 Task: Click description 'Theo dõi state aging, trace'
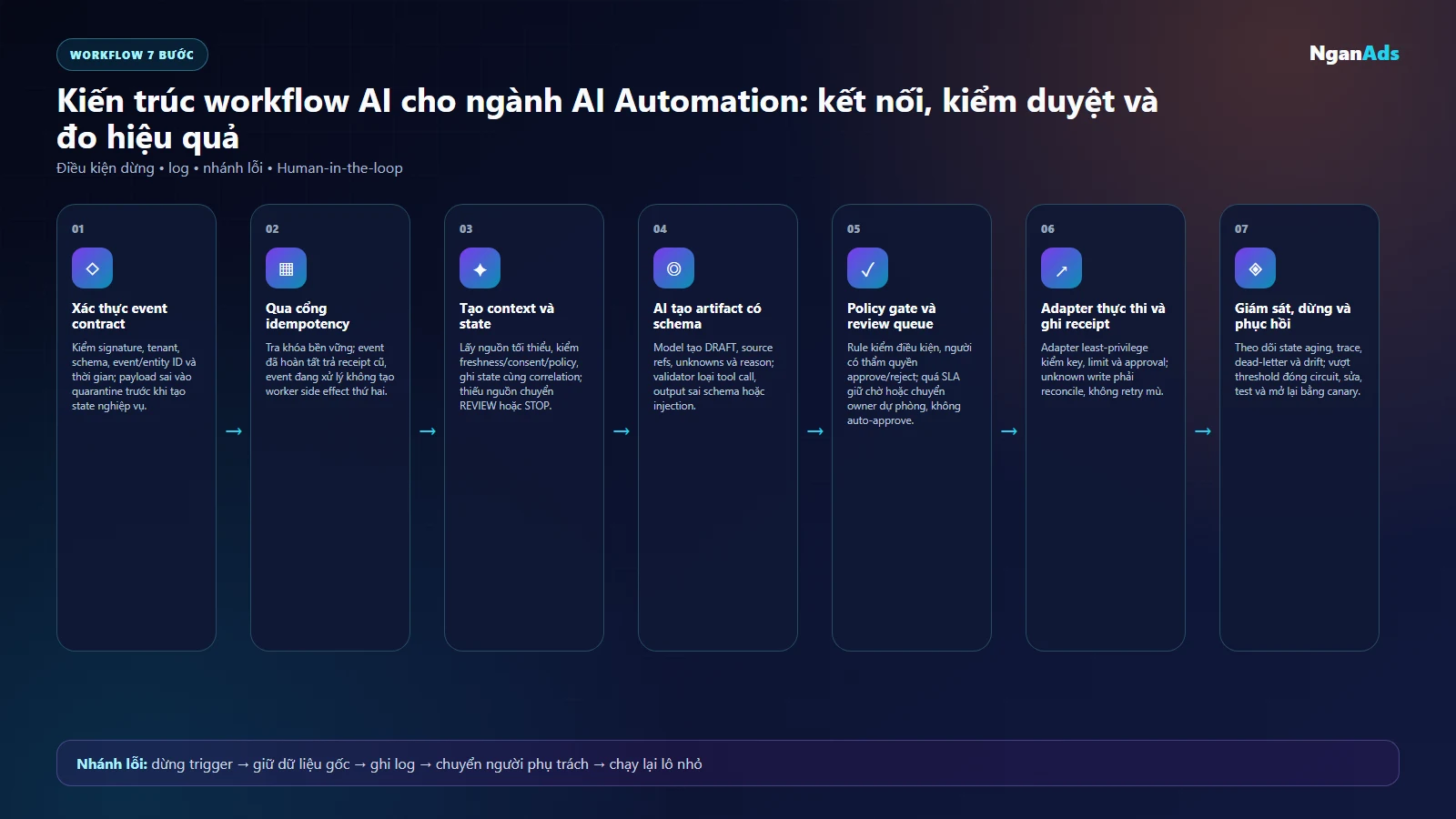coord(1298,369)
